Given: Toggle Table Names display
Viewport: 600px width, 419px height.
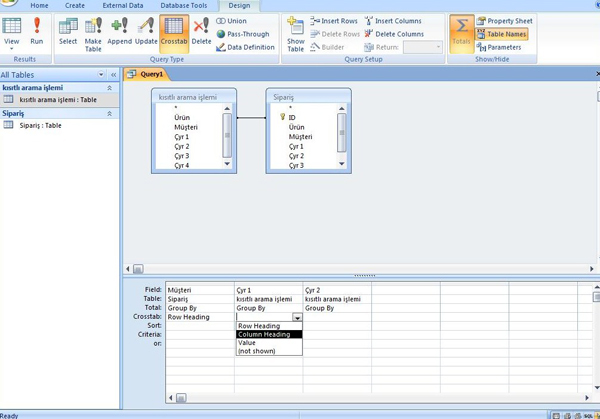Looking at the screenshot, I should click(508, 34).
